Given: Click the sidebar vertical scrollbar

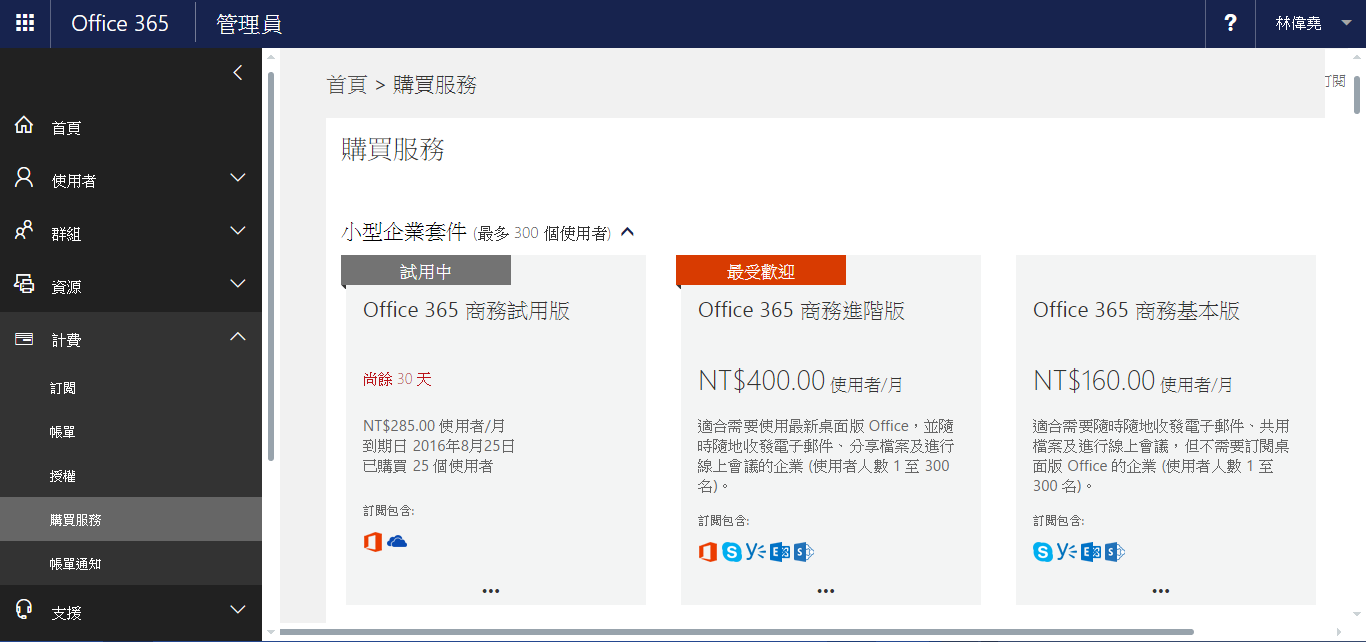Looking at the screenshot, I should coord(270,265).
